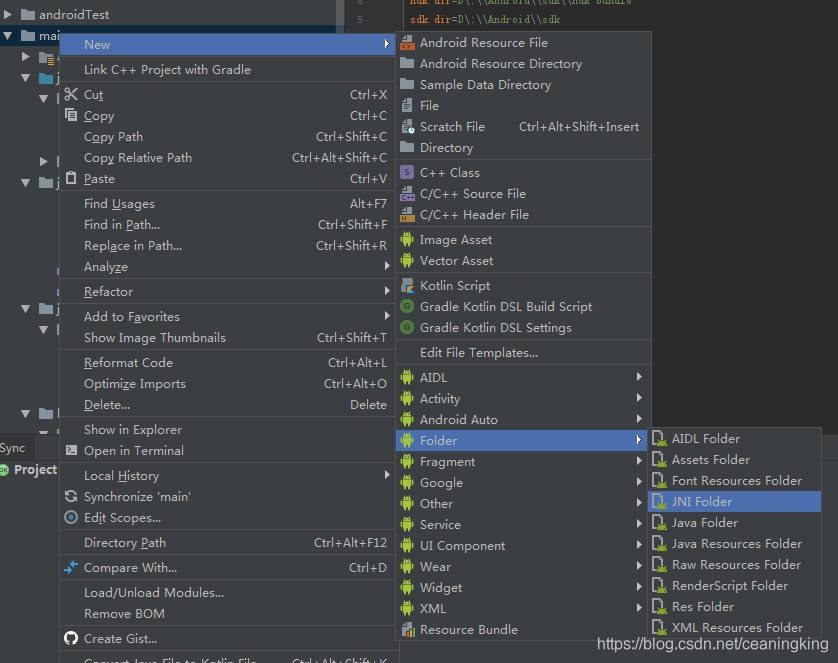Click the Cut scissors icon
The width and height of the screenshot is (838, 663).
tap(71, 95)
